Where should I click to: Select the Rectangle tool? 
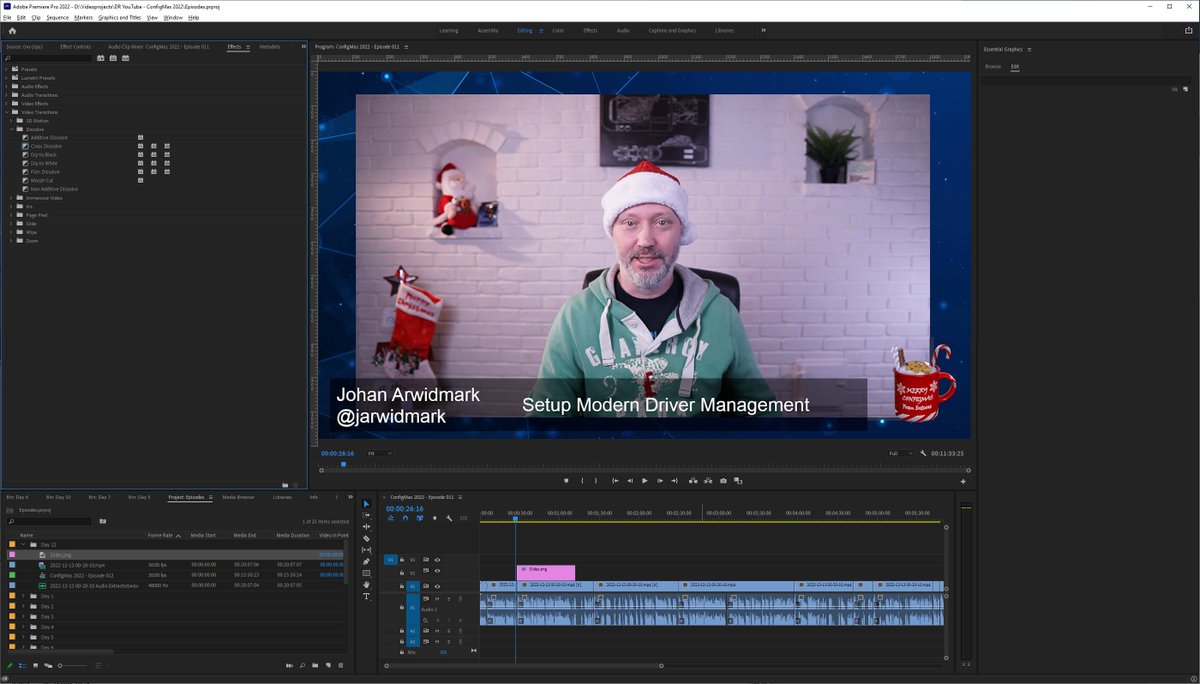pyautogui.click(x=366, y=573)
